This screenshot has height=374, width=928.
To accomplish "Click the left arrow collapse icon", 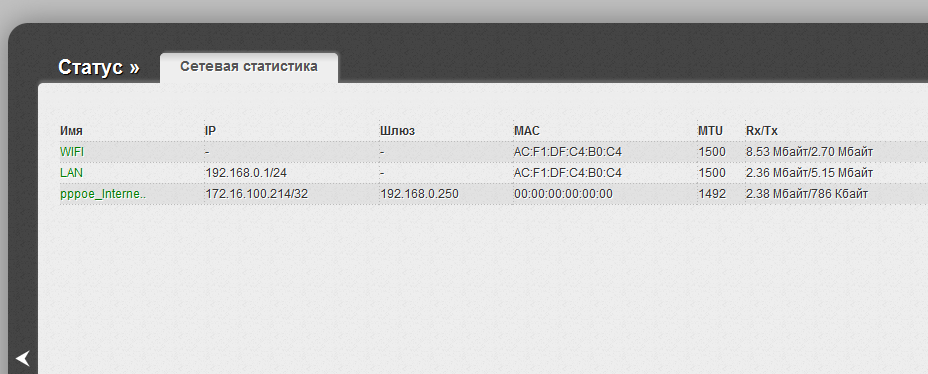I will 22,358.
